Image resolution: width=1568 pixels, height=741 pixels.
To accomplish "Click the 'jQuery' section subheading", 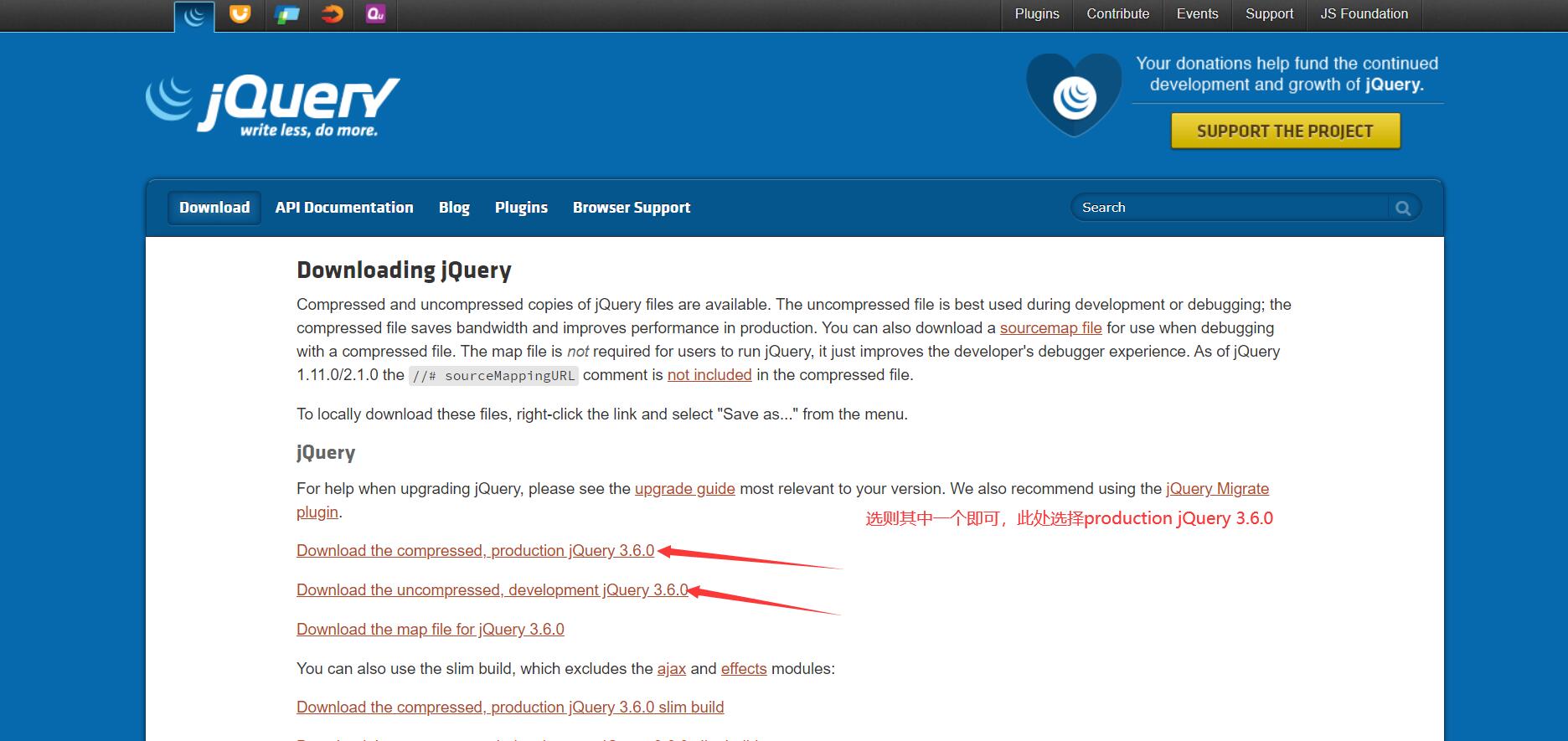I will [x=326, y=453].
